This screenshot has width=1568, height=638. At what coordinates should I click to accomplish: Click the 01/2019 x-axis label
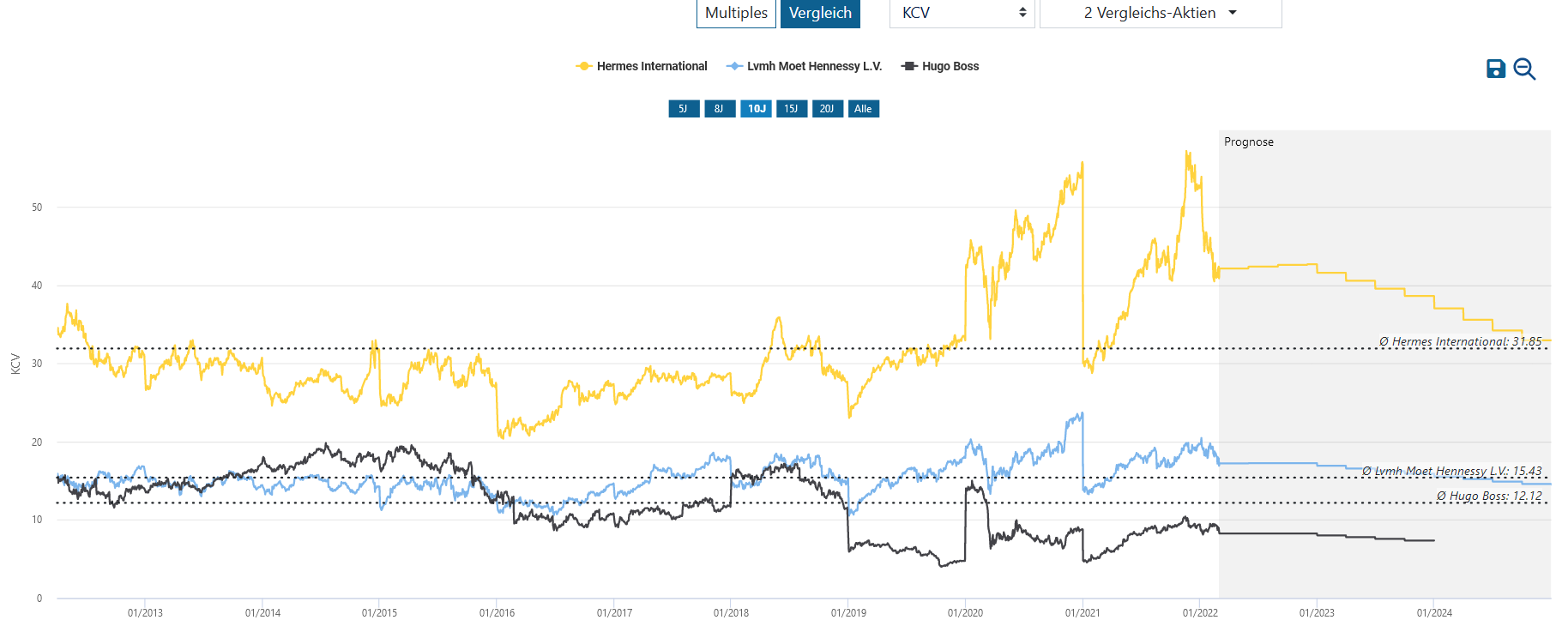tap(848, 613)
